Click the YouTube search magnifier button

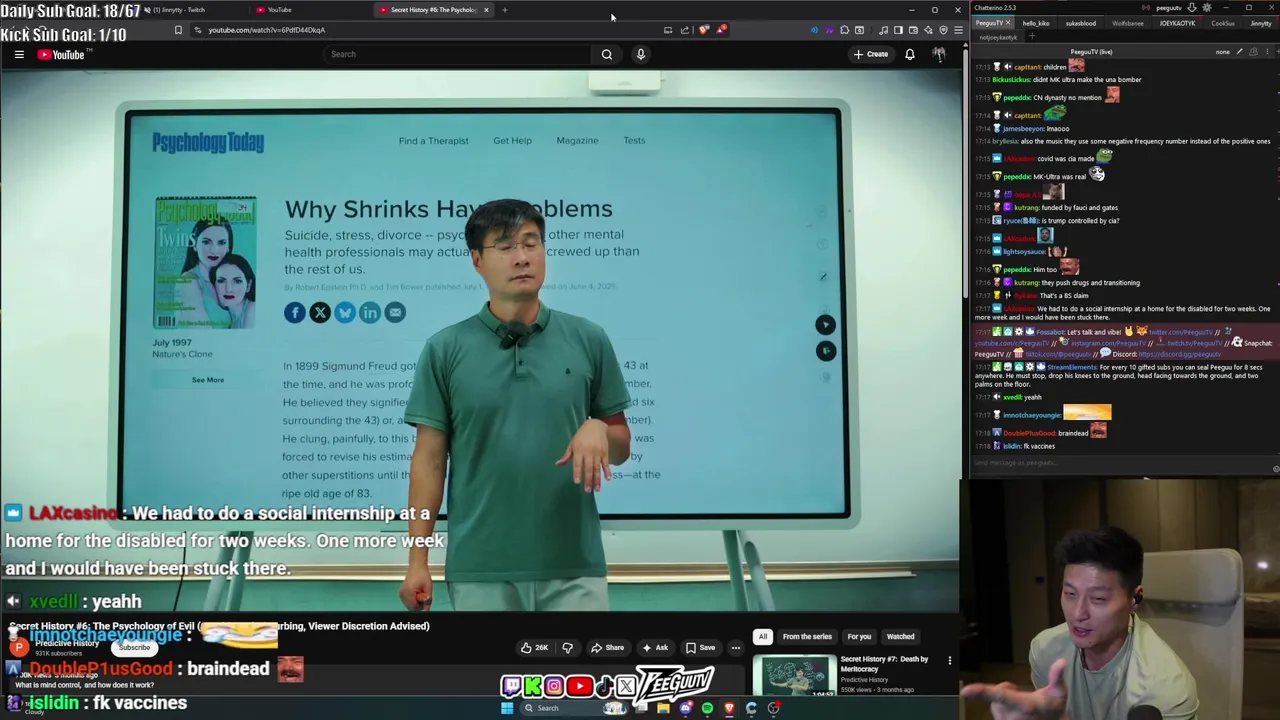click(607, 54)
